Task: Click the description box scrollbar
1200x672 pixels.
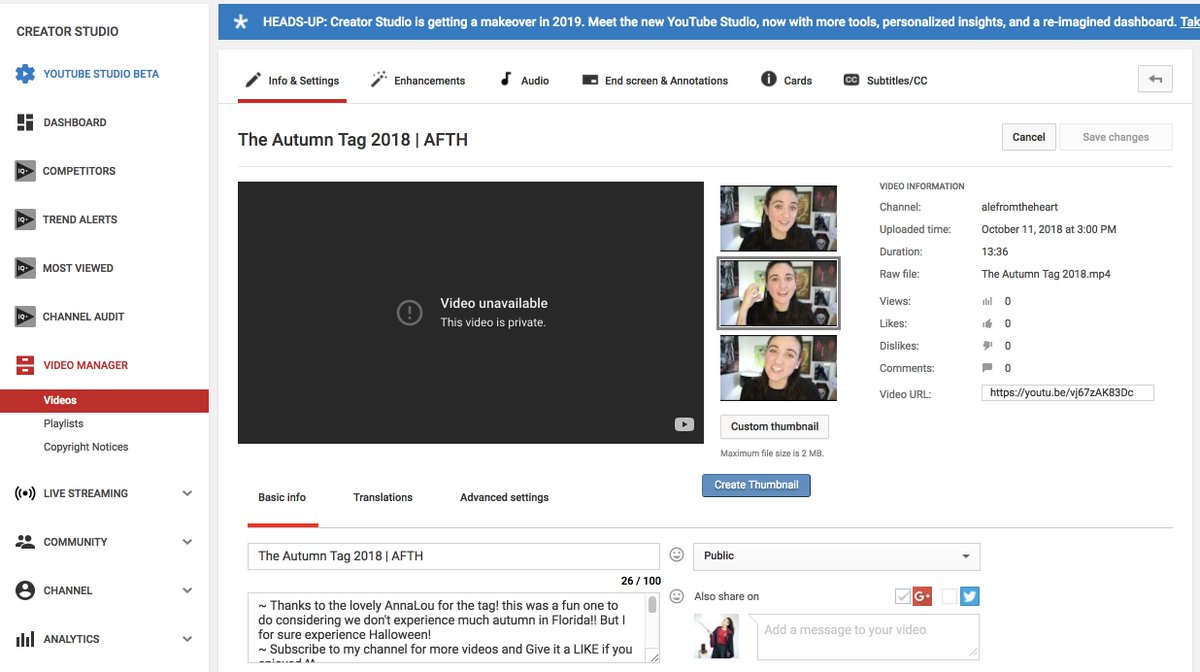Action: coord(653,628)
